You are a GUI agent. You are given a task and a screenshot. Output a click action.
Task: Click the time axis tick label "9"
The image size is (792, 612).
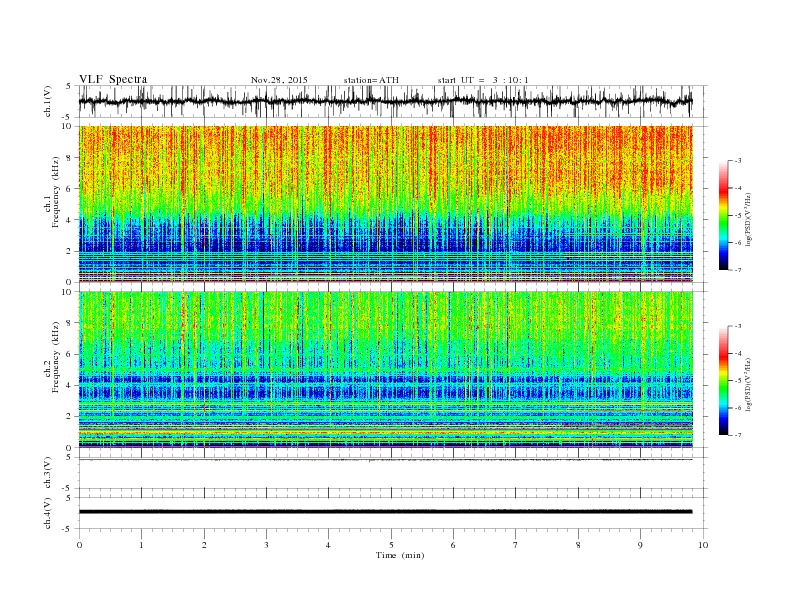(x=640, y=545)
